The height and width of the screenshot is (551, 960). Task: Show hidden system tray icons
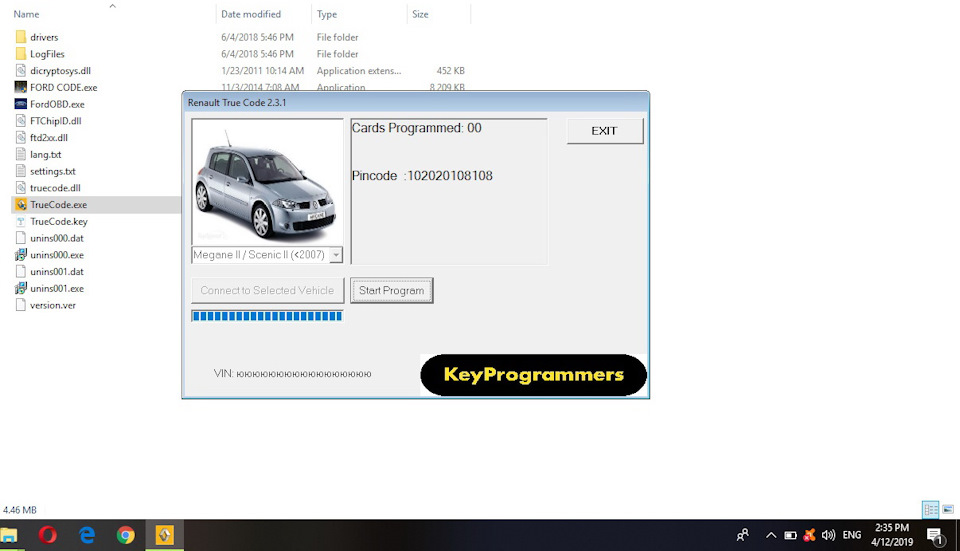pos(771,535)
